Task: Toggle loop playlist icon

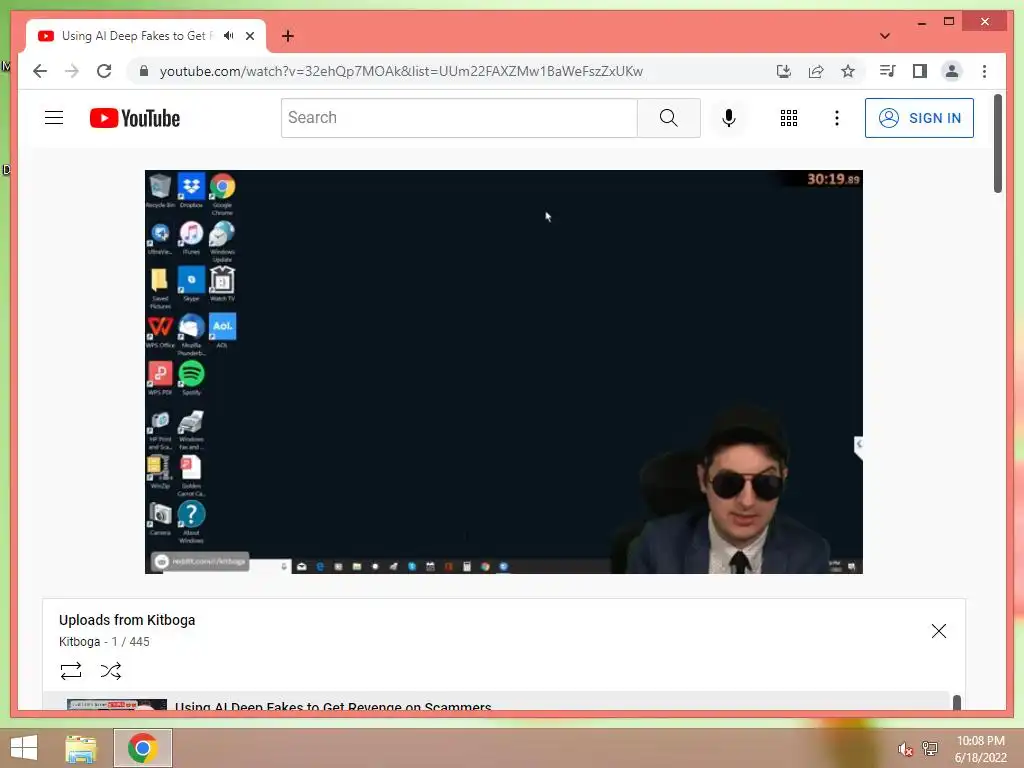Action: [71, 671]
